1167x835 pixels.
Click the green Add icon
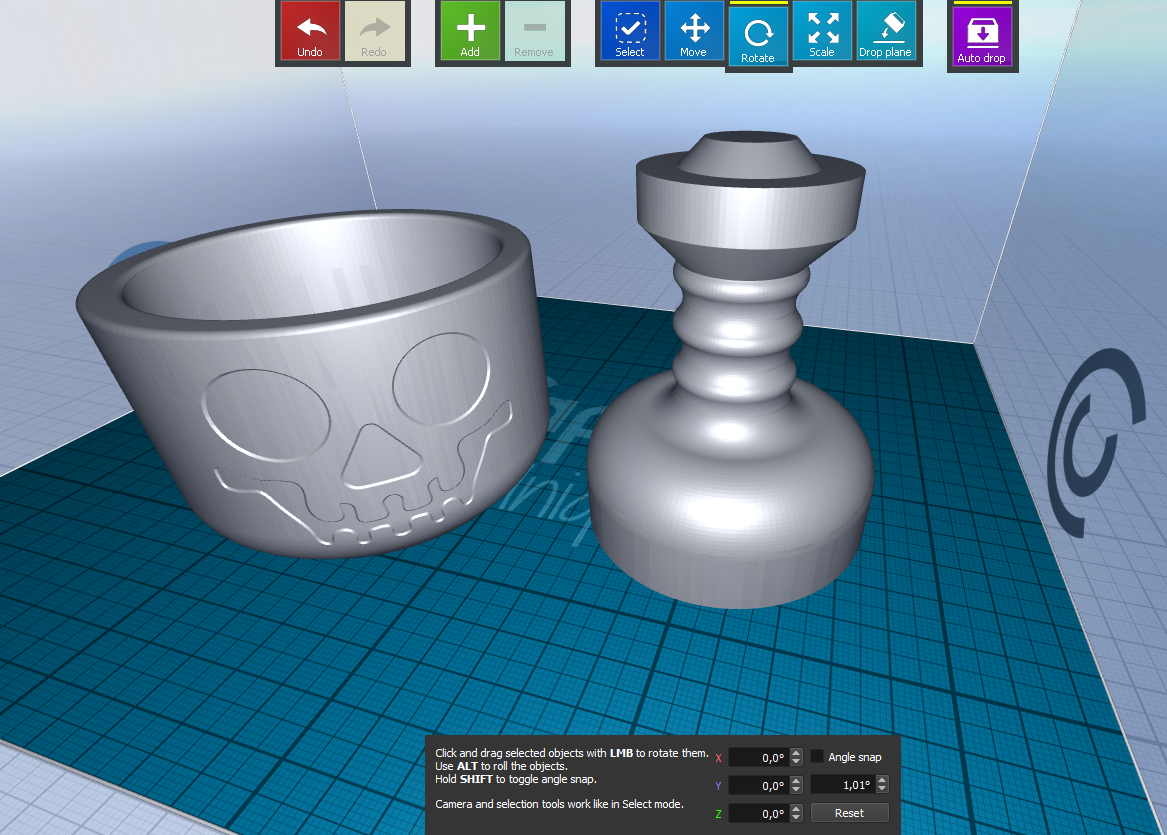point(469,31)
